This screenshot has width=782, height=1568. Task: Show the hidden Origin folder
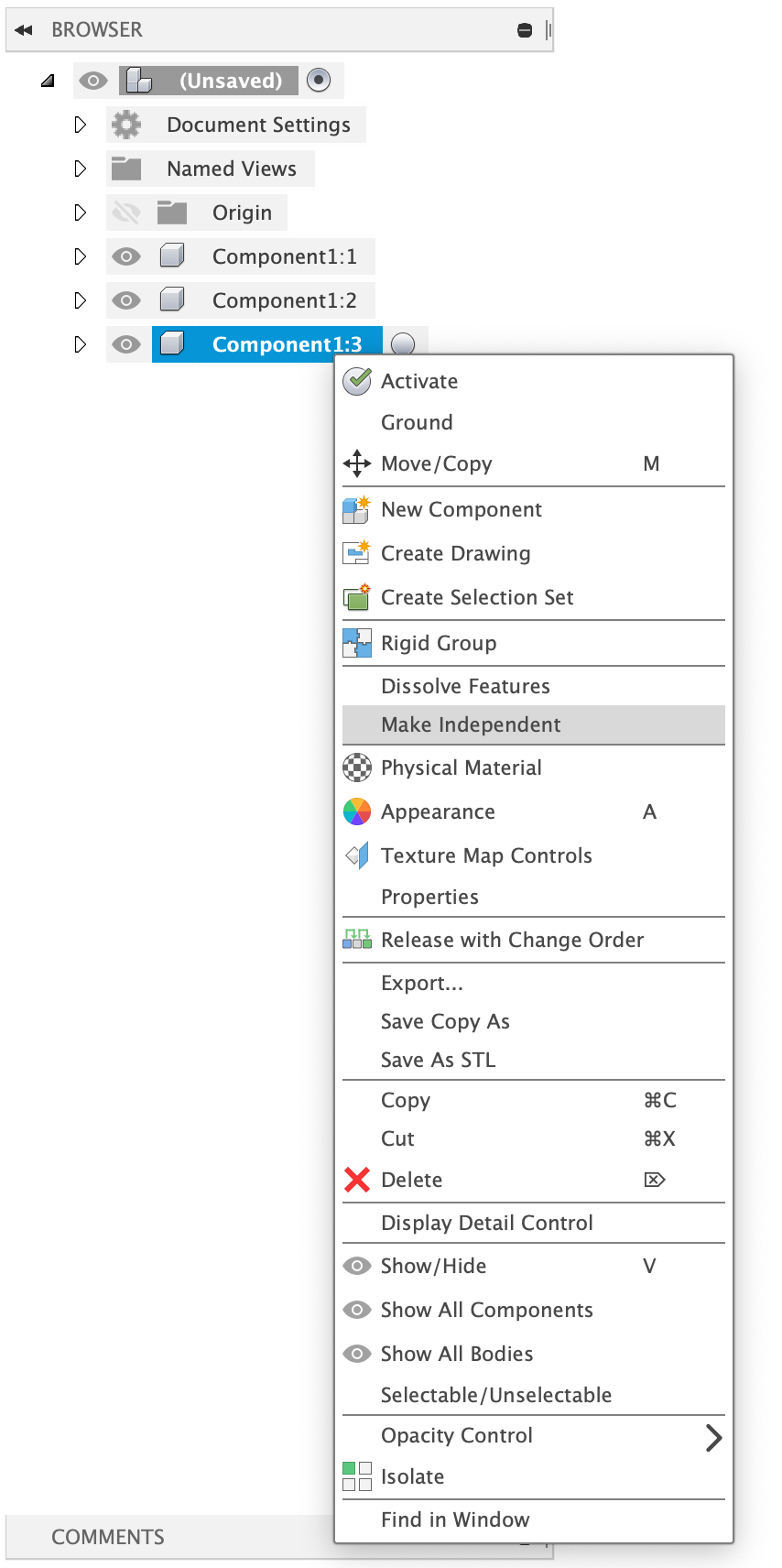point(126,212)
